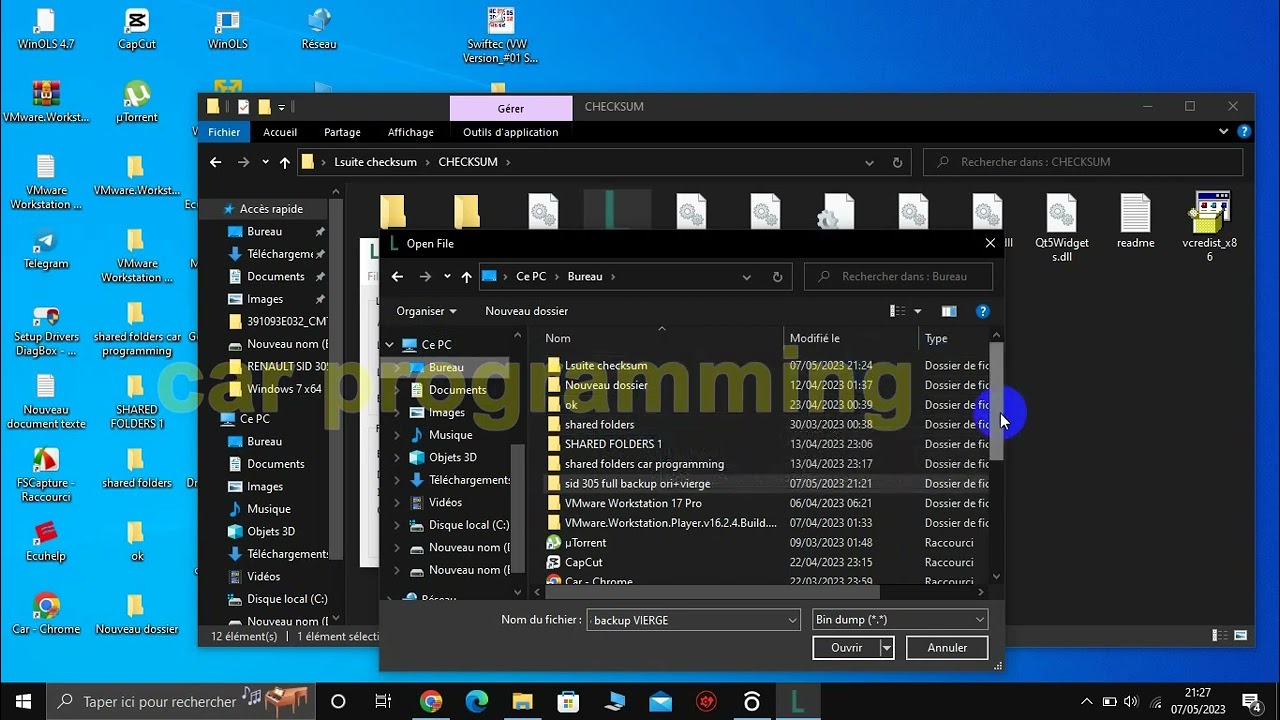Select Lsuite checksum folder in dialog list

pos(606,366)
